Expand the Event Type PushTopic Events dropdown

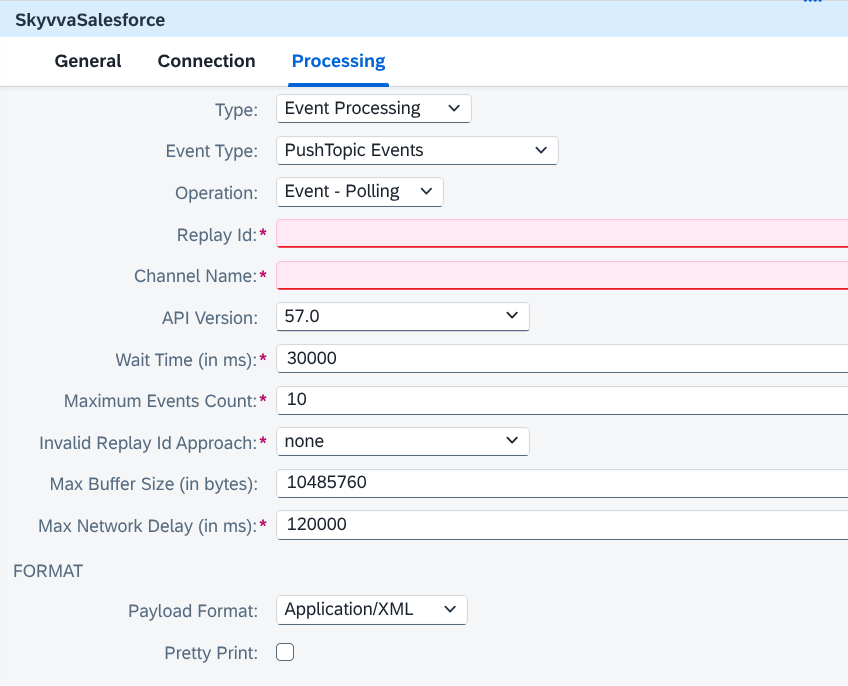[417, 150]
